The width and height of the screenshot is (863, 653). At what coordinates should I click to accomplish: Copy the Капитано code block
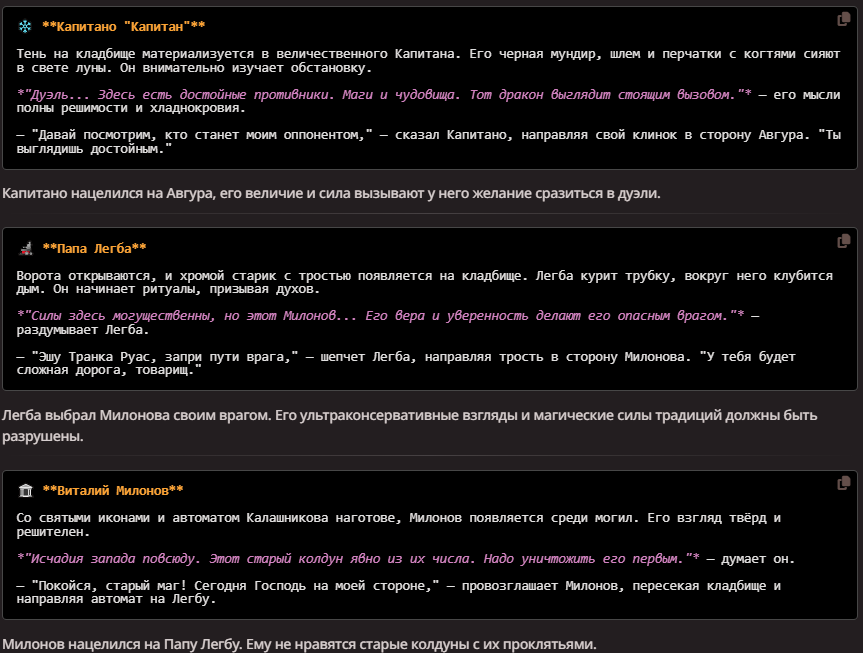(843, 20)
